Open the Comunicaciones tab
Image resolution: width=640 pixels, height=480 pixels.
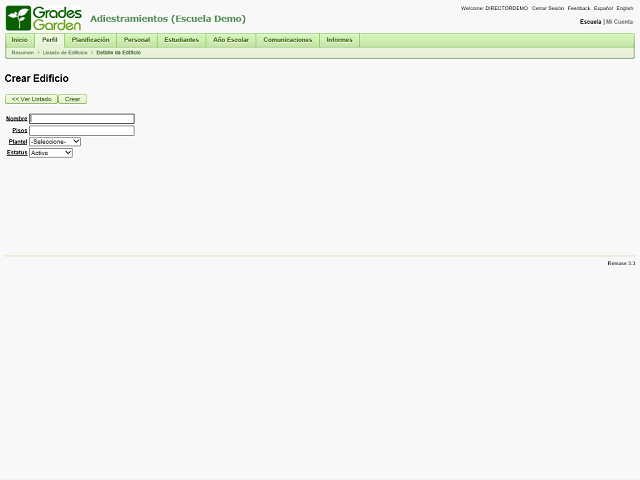[x=288, y=40]
